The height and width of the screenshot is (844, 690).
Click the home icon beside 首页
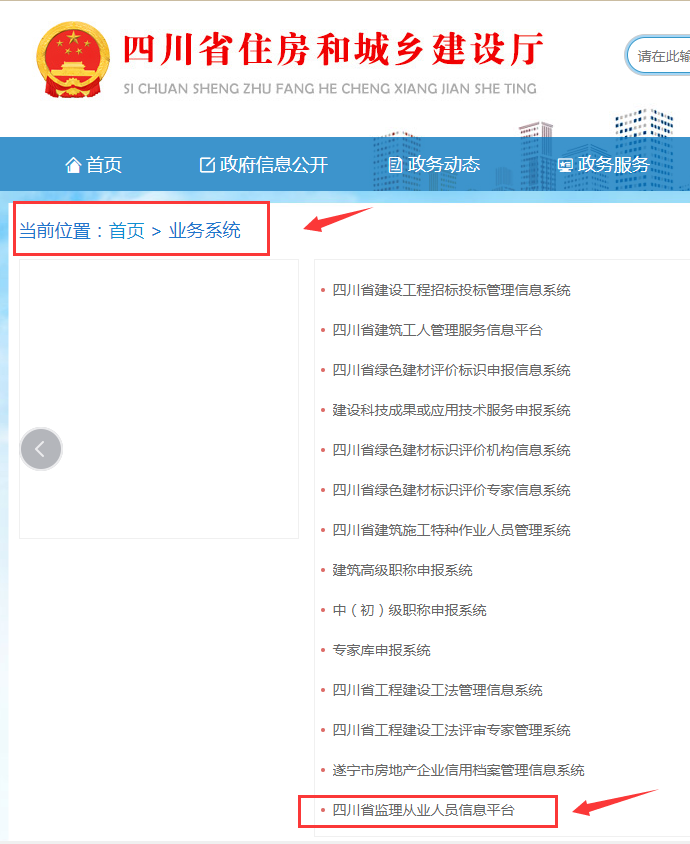coord(73,165)
